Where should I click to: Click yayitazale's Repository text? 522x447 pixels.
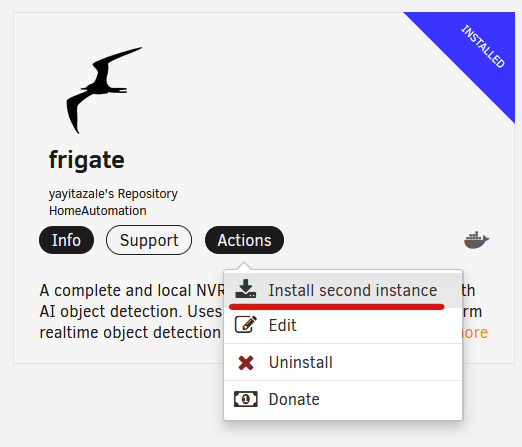click(113, 194)
